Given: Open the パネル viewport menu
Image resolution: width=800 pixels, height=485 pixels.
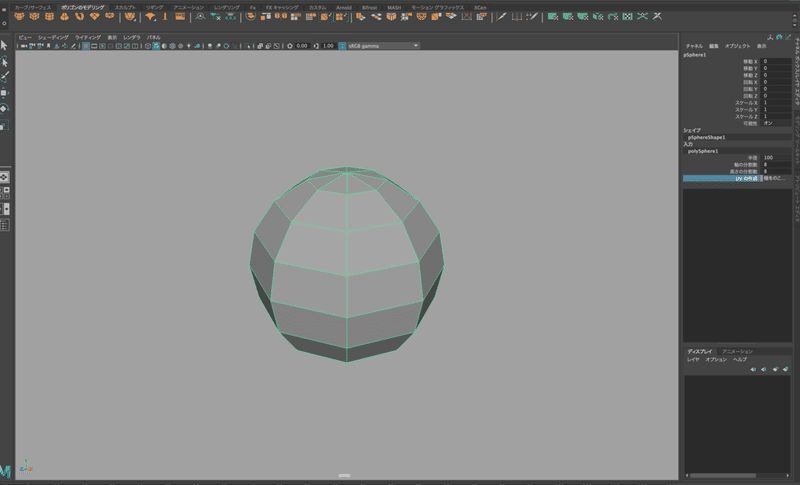Looking at the screenshot, I should pos(154,38).
